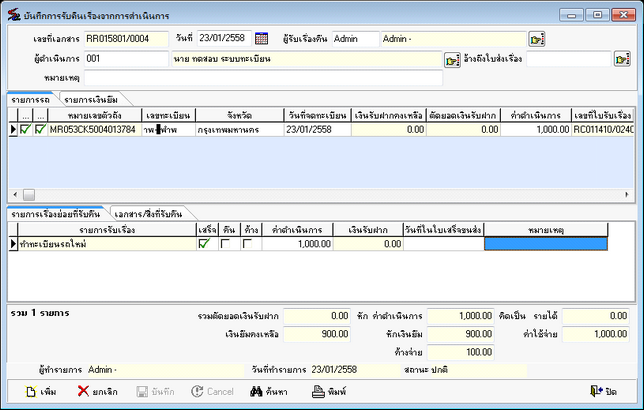Click the หมายเหตุ input field at top

[x=263, y=78]
